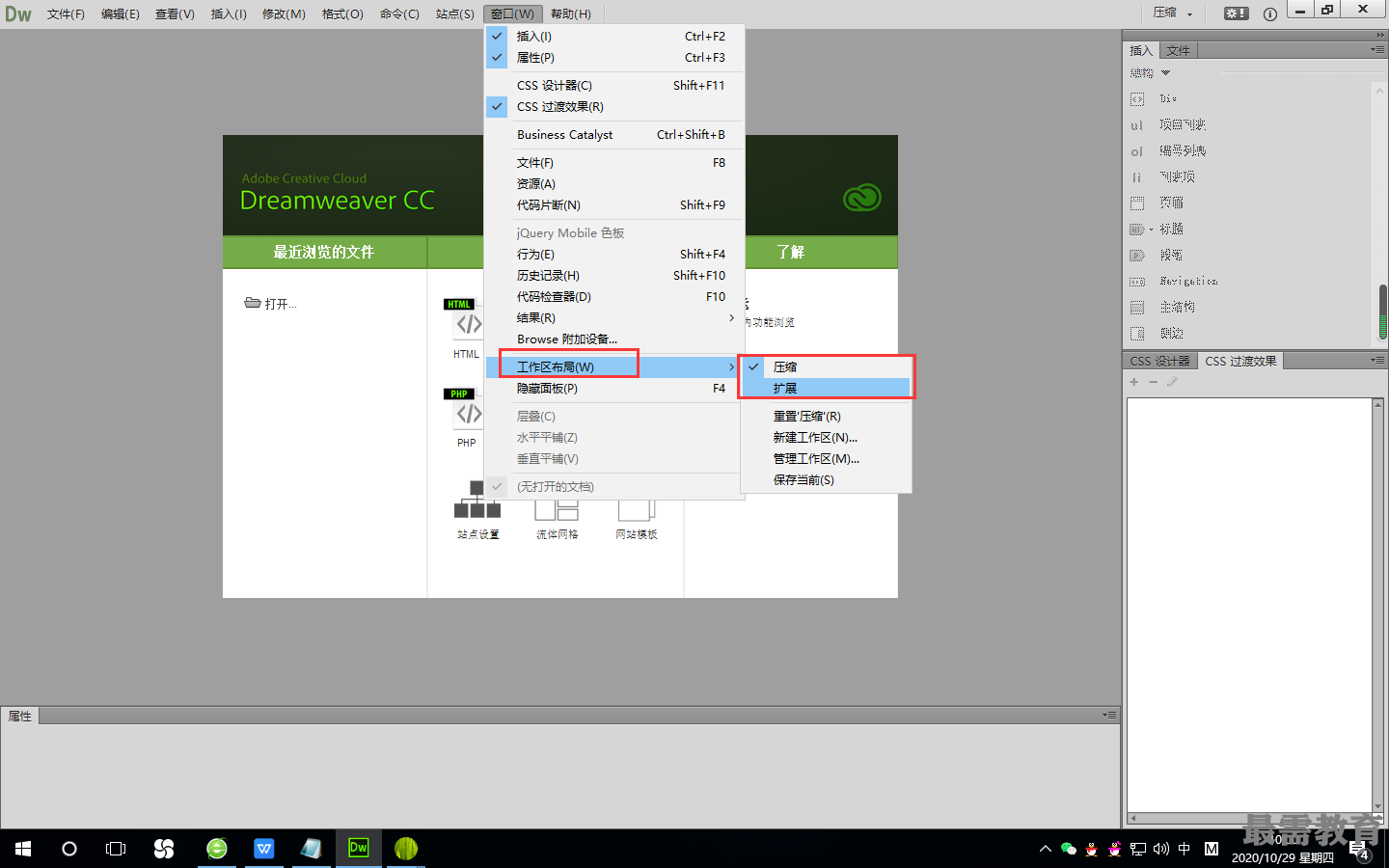Select the 扩展 workspace layout
This screenshot has height=868, width=1389.
click(826, 388)
